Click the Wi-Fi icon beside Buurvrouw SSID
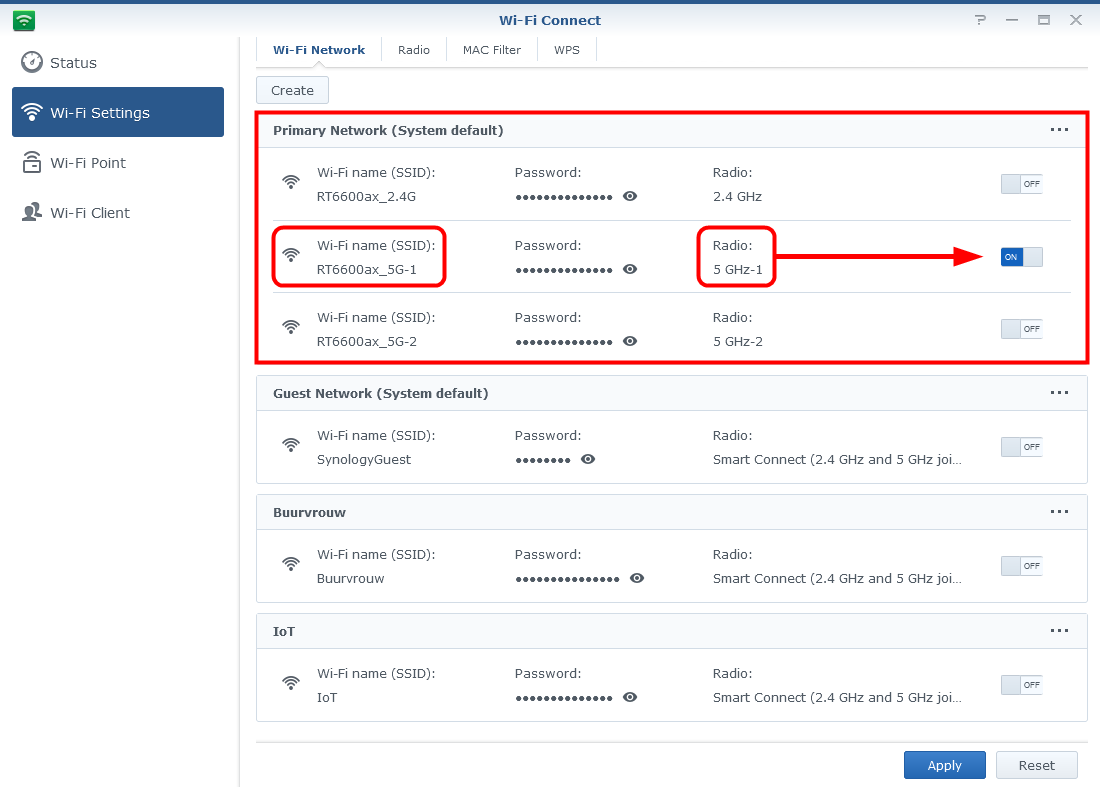This screenshot has width=1100, height=787. pos(291,564)
